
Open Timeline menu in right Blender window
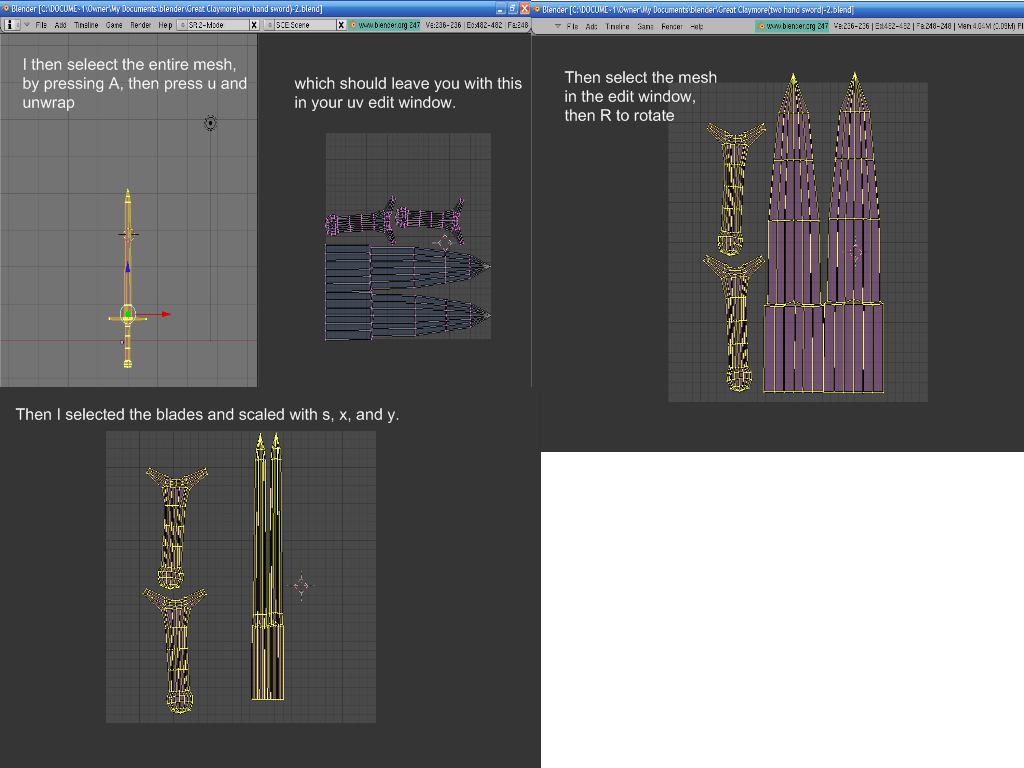coord(617,26)
